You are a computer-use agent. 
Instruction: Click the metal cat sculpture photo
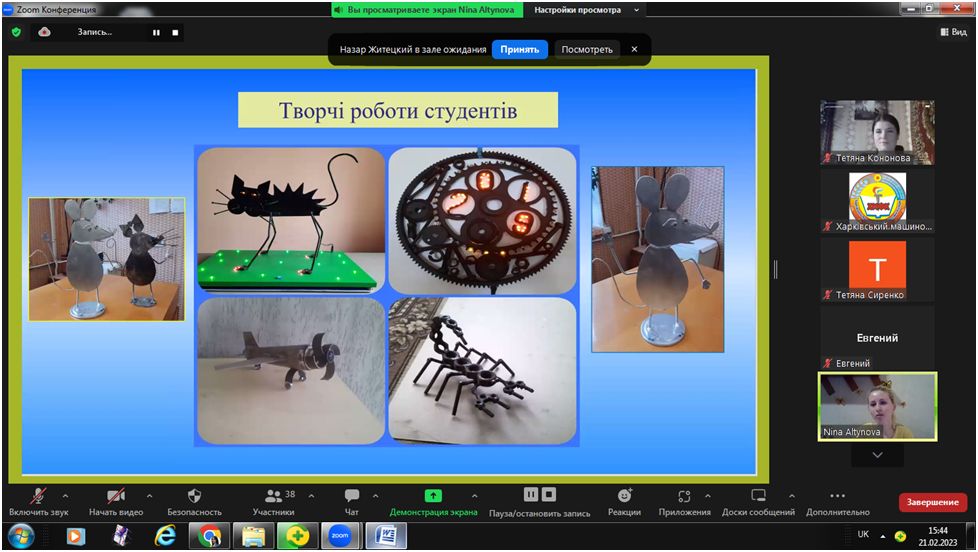[x=291, y=220]
